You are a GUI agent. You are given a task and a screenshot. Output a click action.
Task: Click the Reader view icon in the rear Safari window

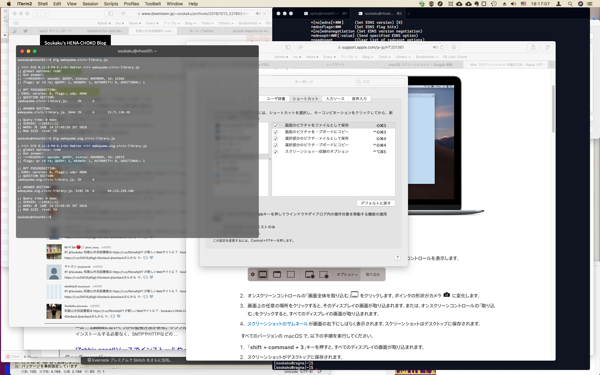(x=123, y=13)
